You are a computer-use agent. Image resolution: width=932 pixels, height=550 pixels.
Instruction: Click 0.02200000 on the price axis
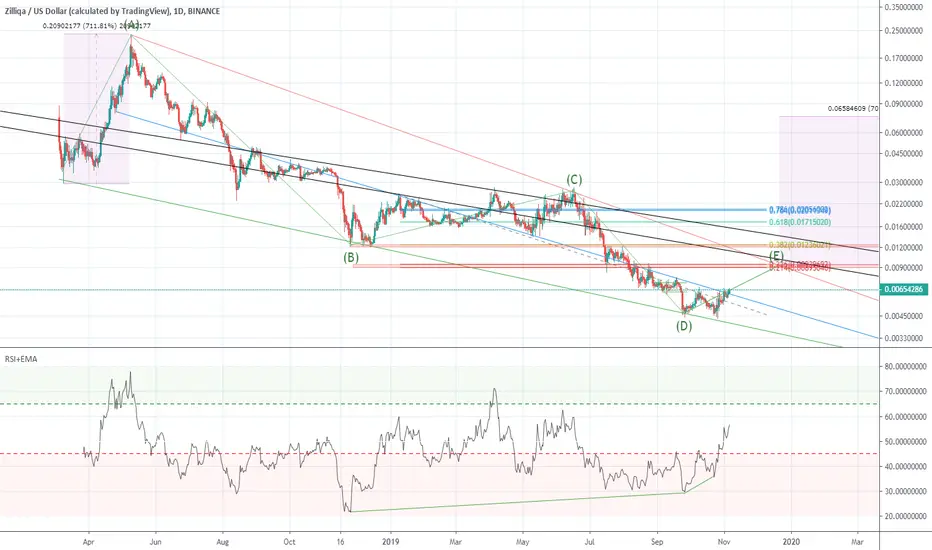(x=903, y=204)
